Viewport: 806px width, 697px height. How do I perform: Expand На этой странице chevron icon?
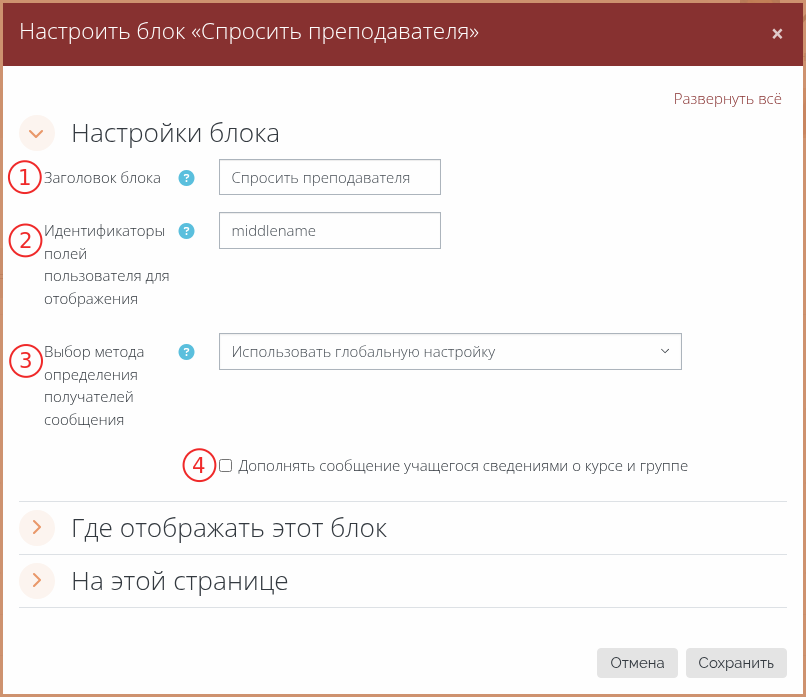(37, 580)
